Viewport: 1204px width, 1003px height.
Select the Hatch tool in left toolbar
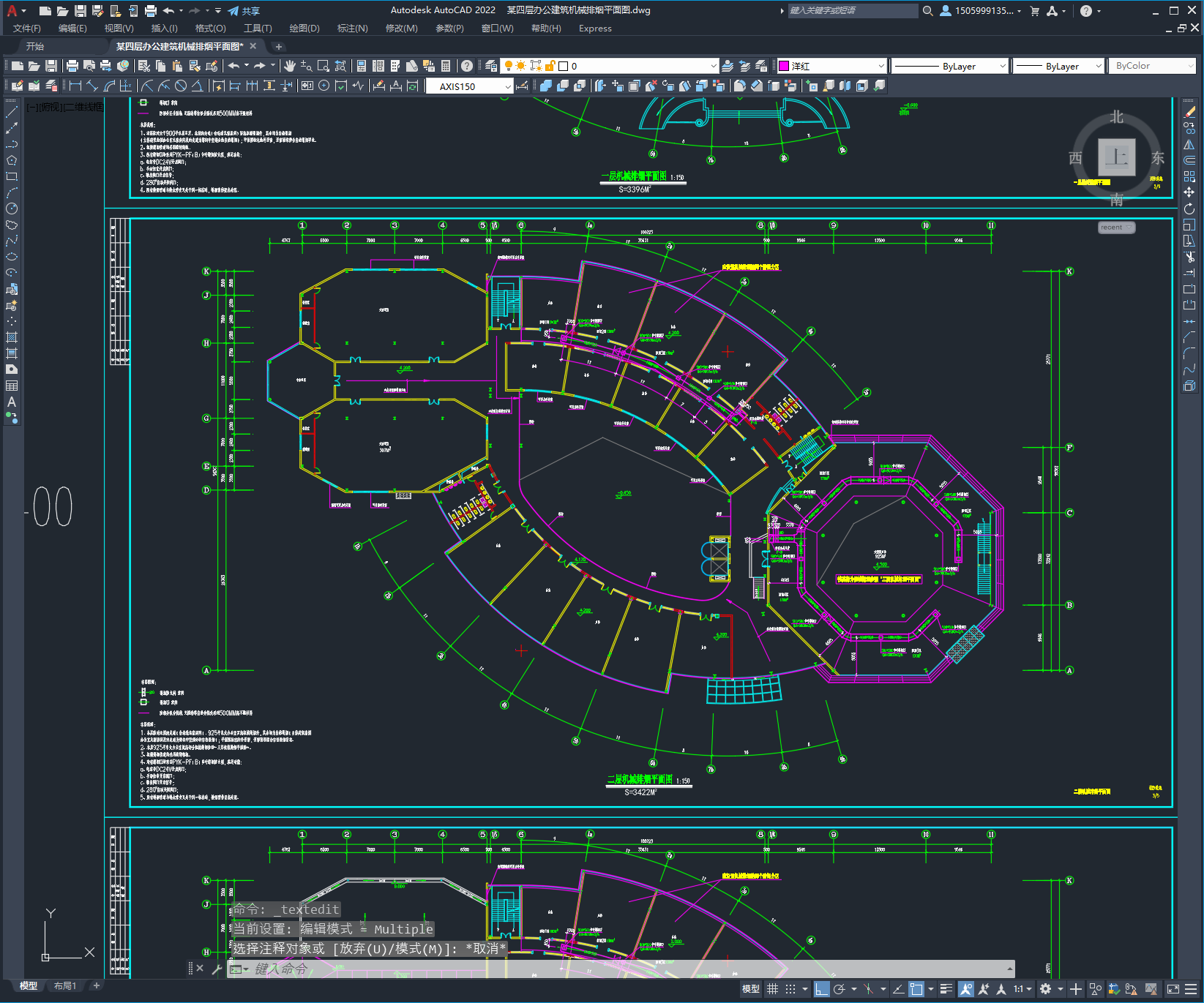pos(12,337)
